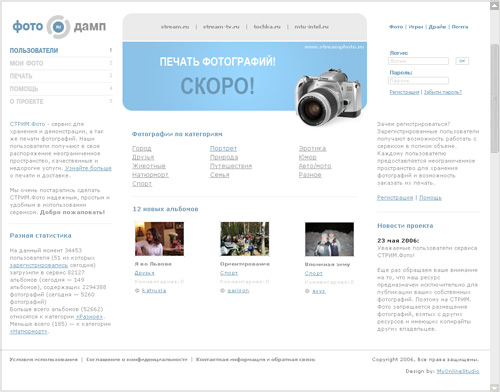Go to the stream.ru top link

pos(175,27)
